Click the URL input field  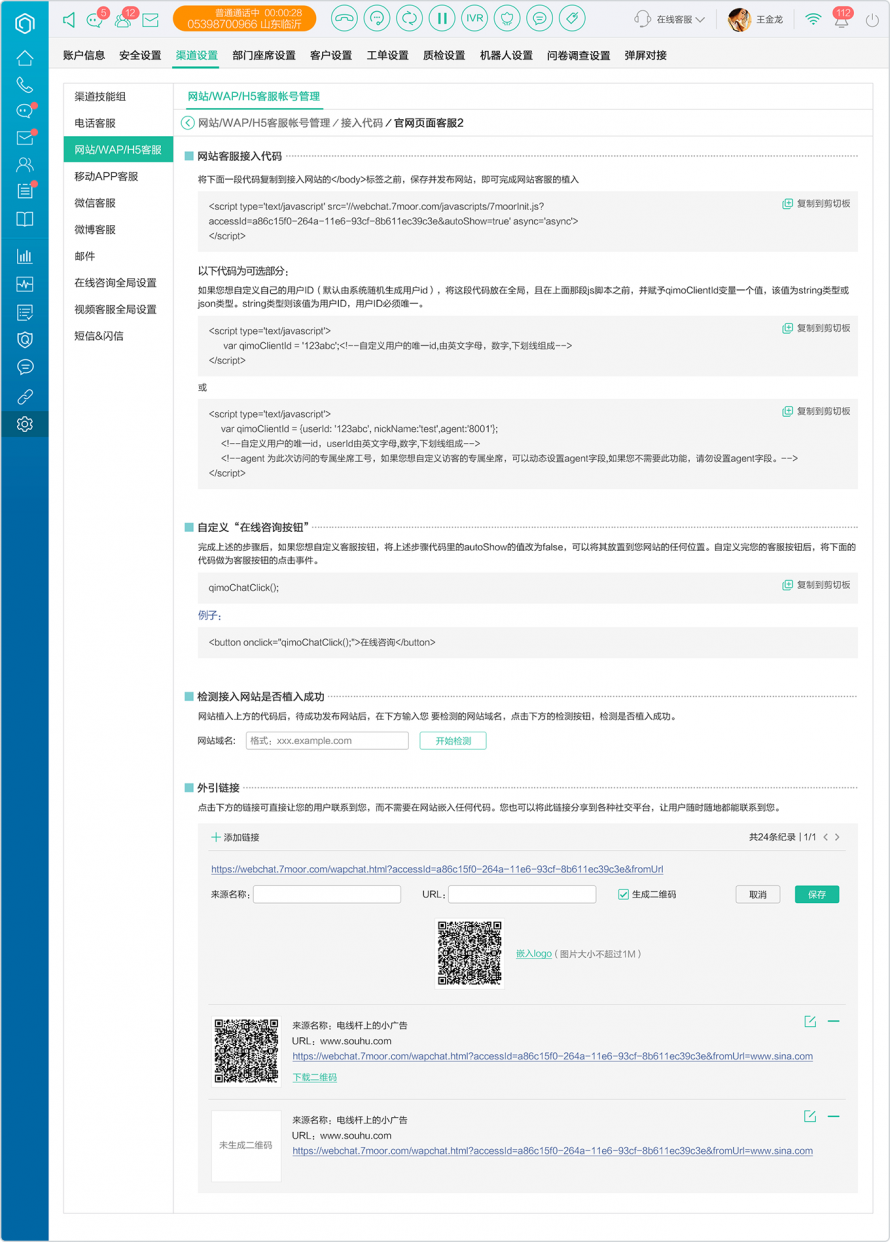[522, 895]
